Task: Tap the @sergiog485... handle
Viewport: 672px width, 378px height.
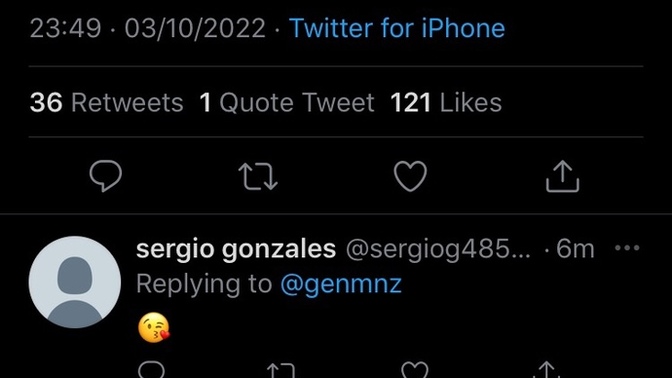Action: point(438,249)
